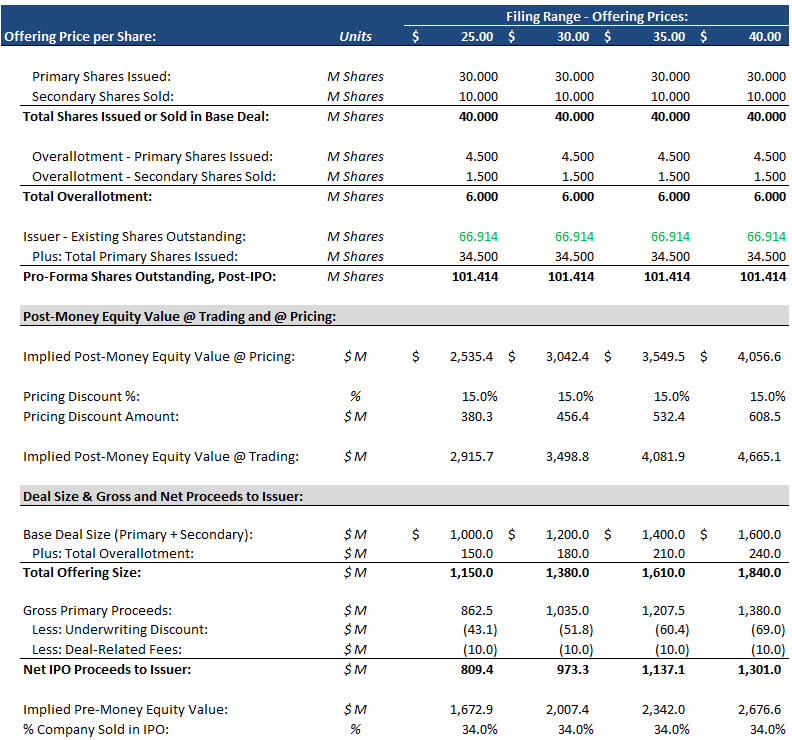Select the 862.5 gross proceeds cell

[477, 611]
